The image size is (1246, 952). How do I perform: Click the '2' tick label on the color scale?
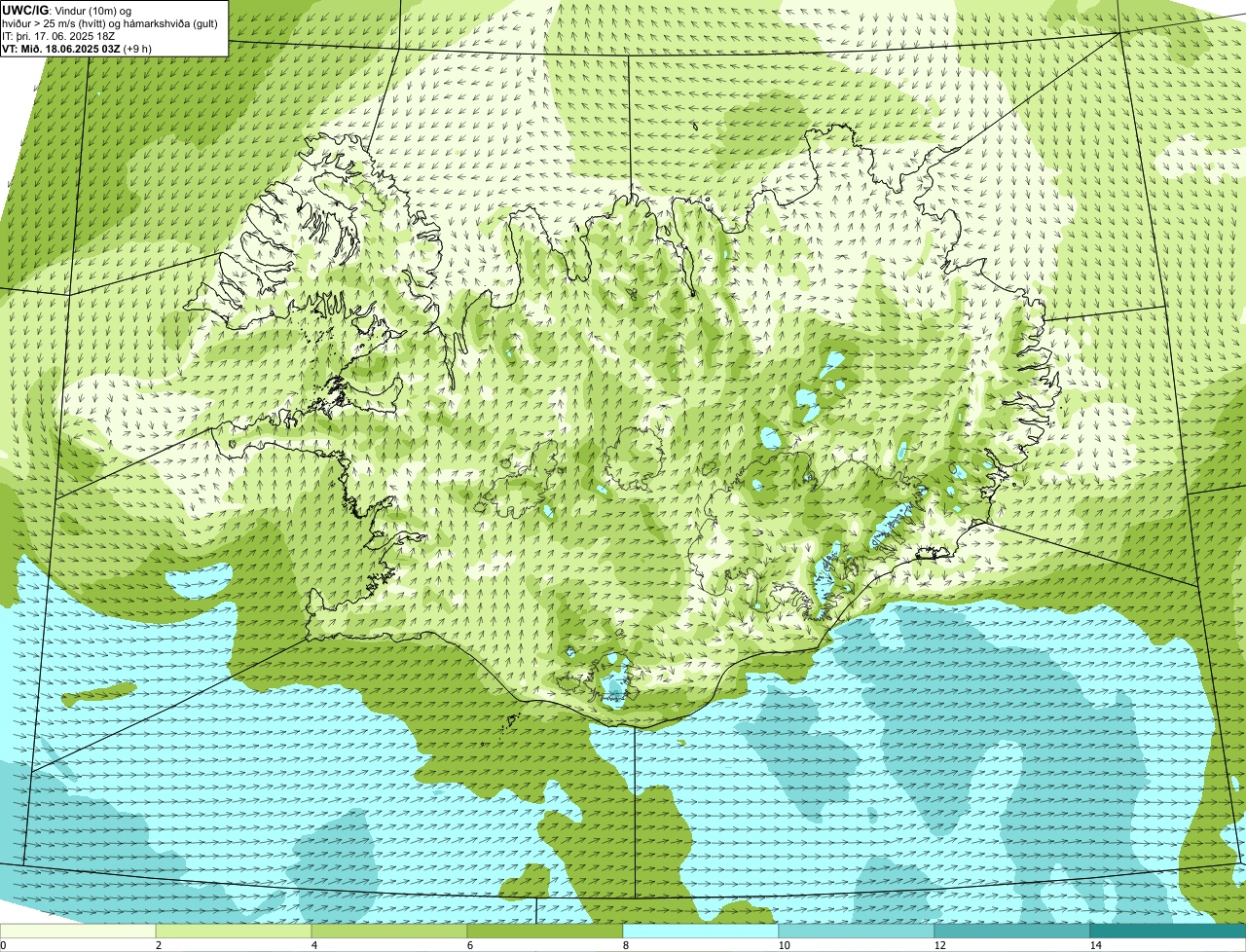coord(159,945)
